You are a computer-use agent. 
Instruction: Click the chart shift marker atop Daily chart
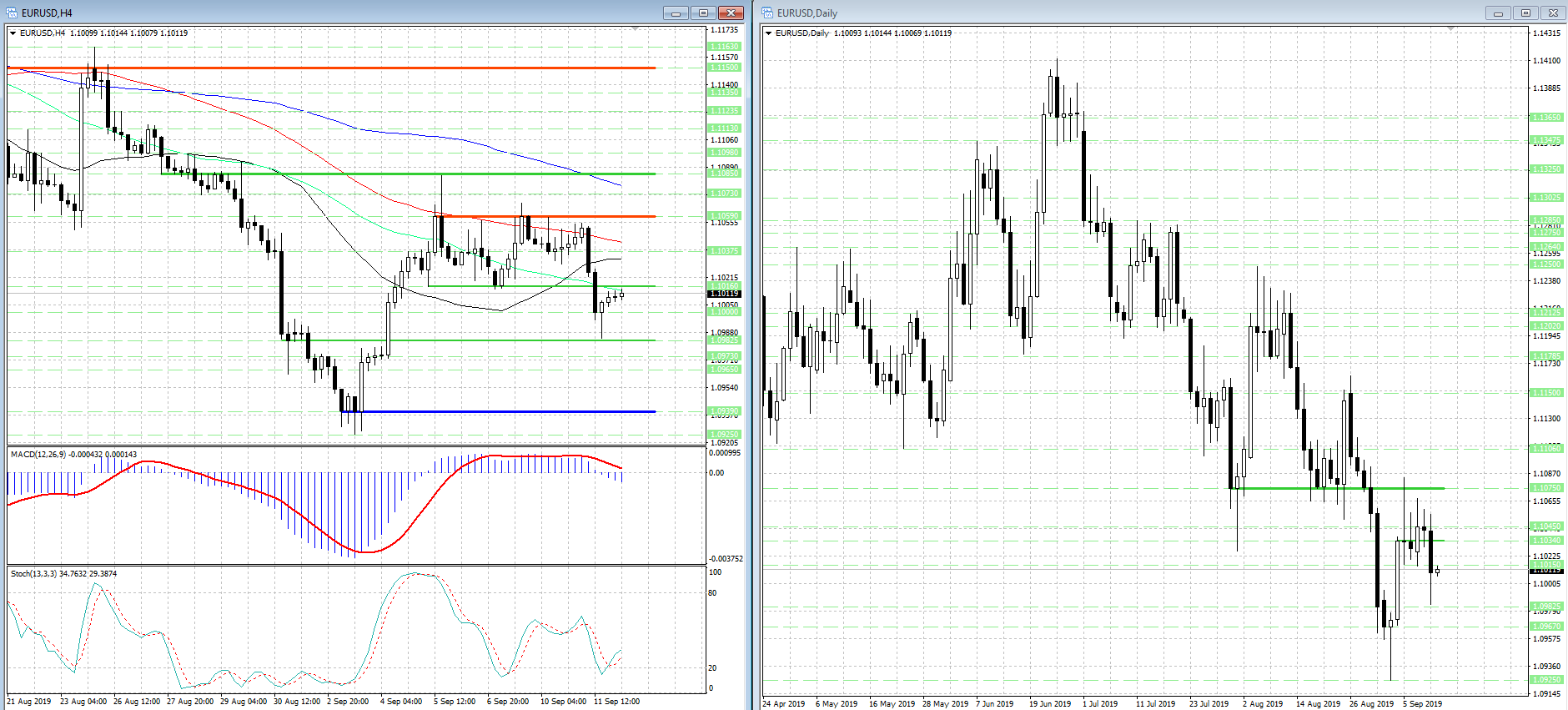coord(1451,29)
